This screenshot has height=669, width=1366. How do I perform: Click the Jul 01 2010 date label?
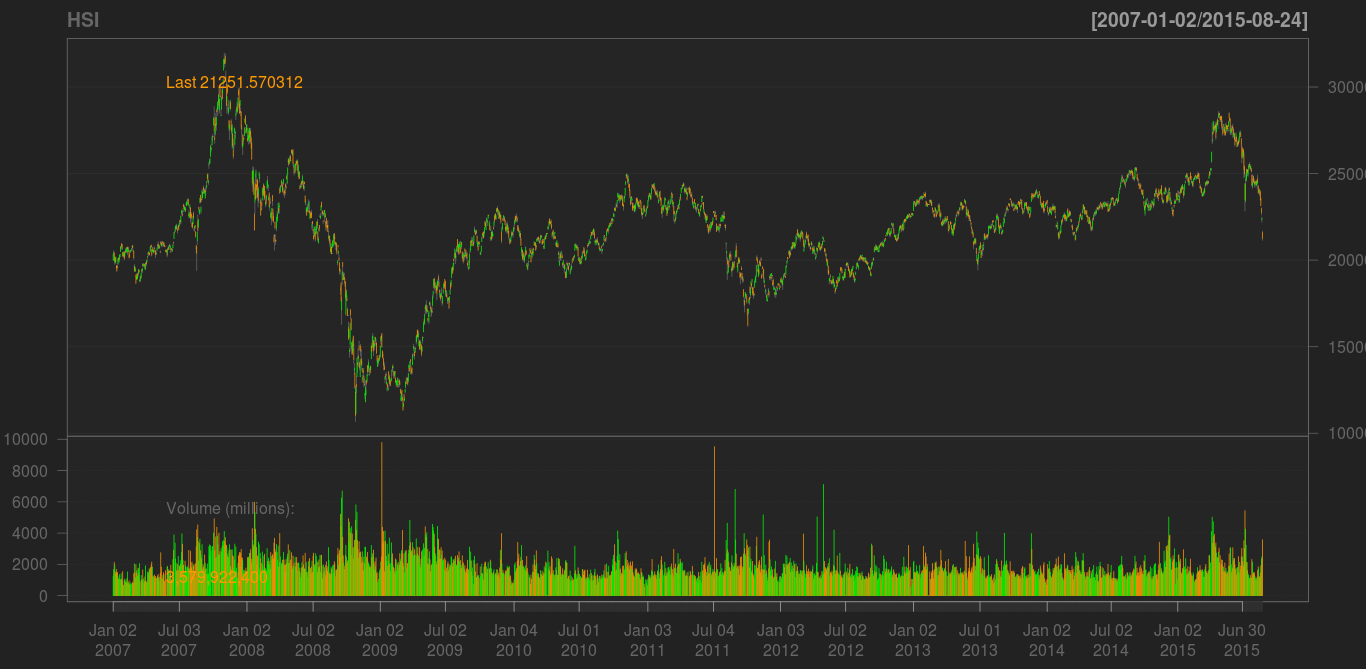(579, 640)
